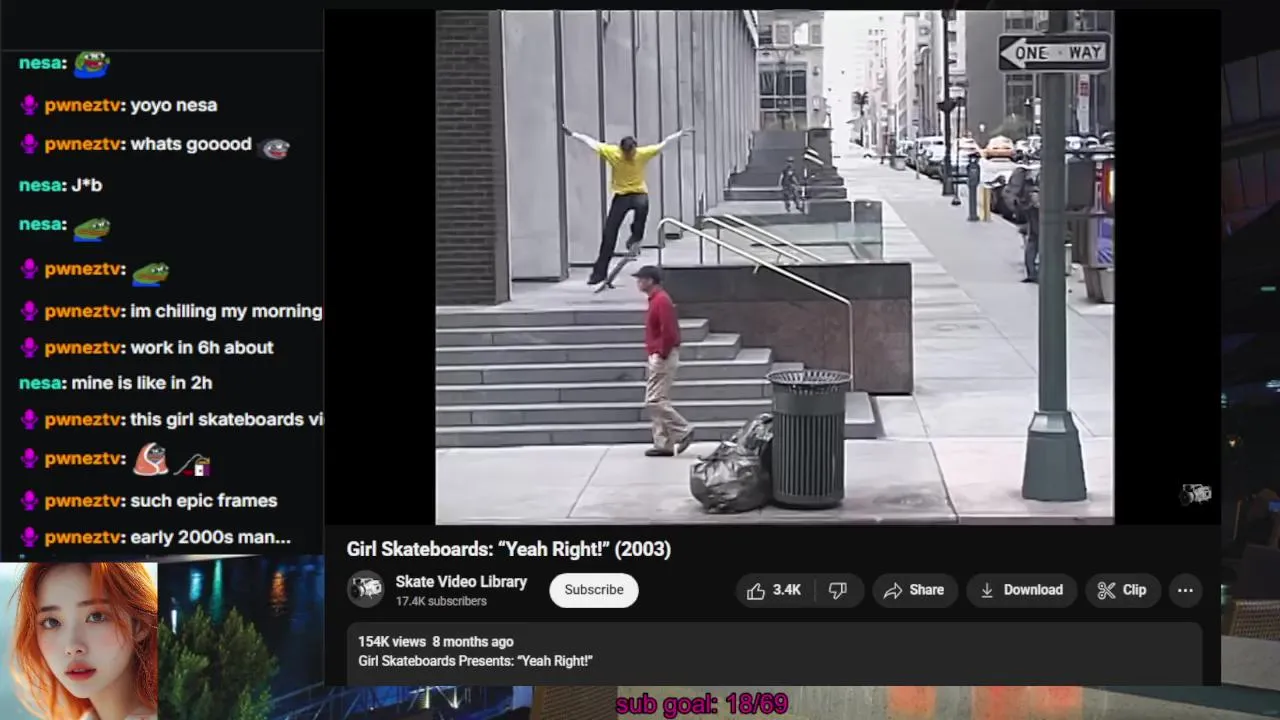Screen dimensions: 1280x720
Task: Click the video title "Yeah Right!" (2003)
Action: (509, 549)
